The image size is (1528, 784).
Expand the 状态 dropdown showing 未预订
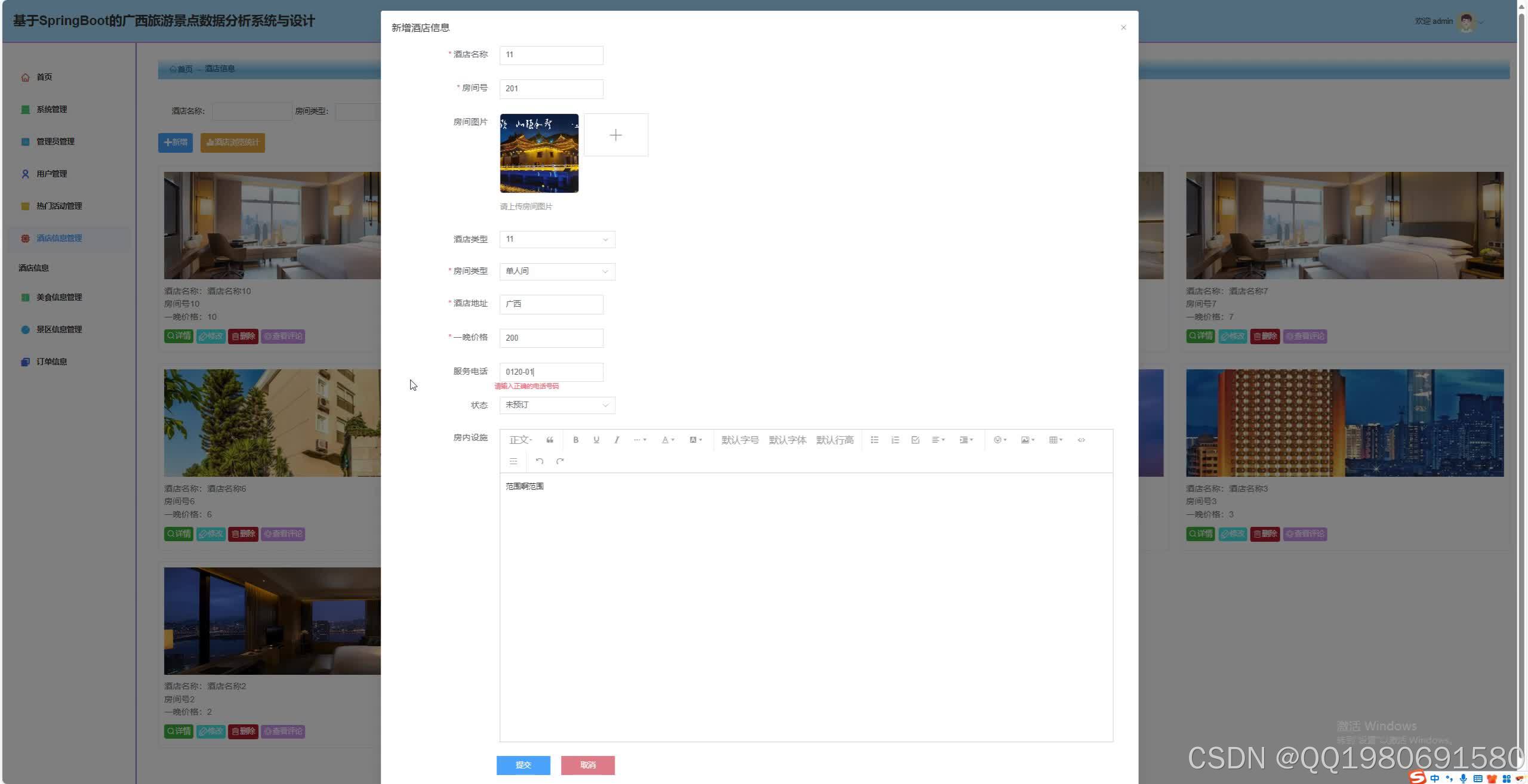[x=556, y=405]
